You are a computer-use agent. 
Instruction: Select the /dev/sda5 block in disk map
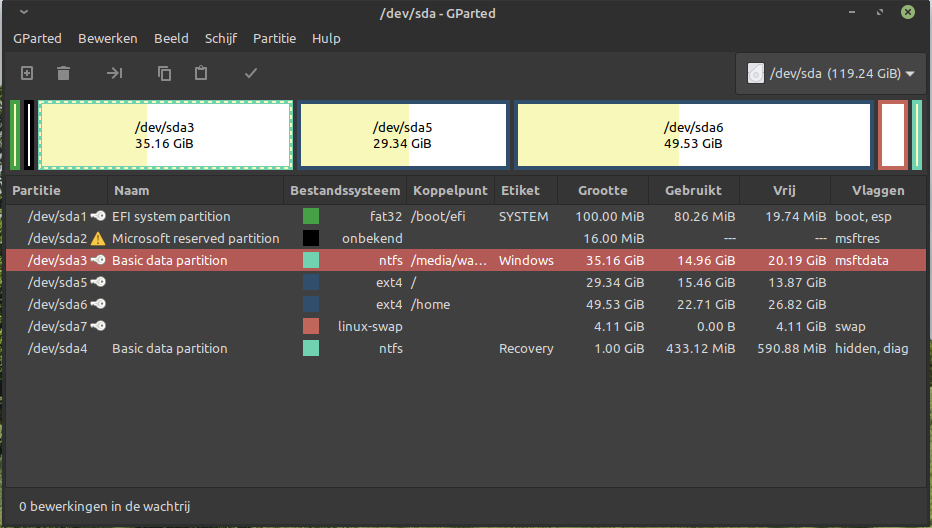tap(403, 135)
